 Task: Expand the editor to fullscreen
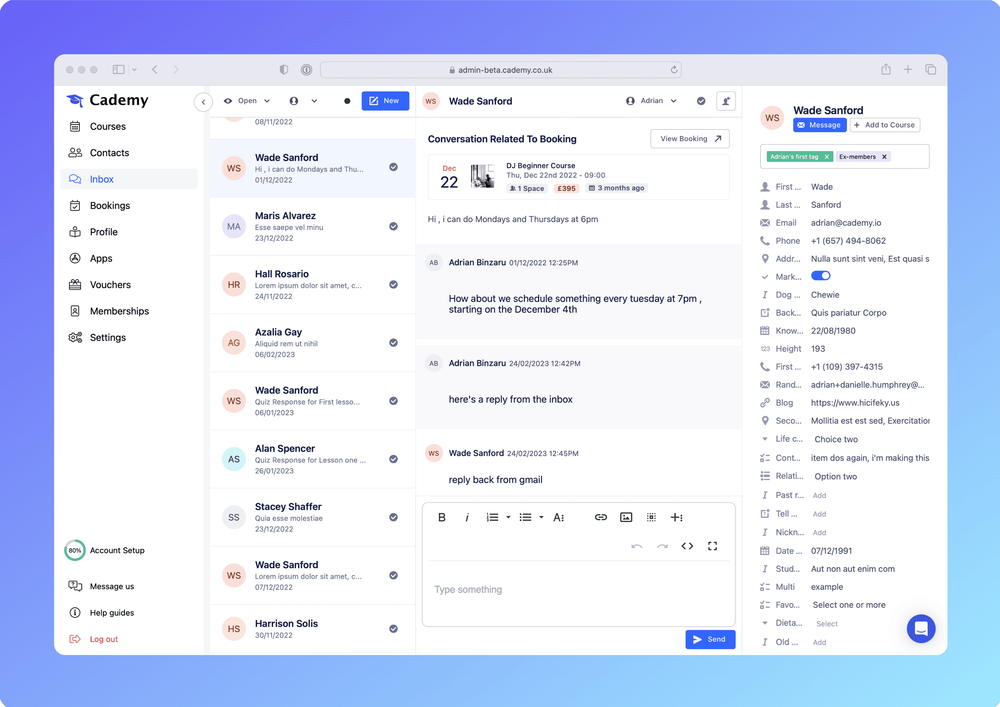[x=713, y=546]
